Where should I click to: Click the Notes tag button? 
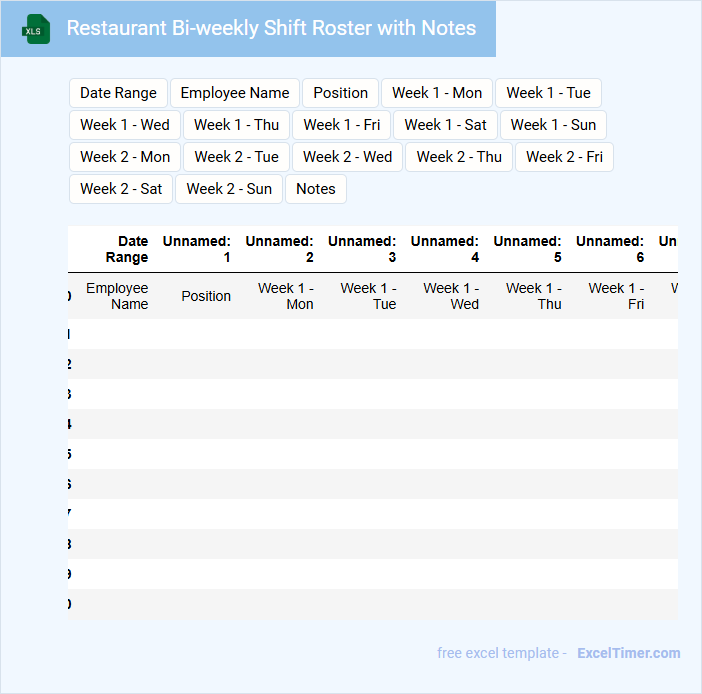316,189
